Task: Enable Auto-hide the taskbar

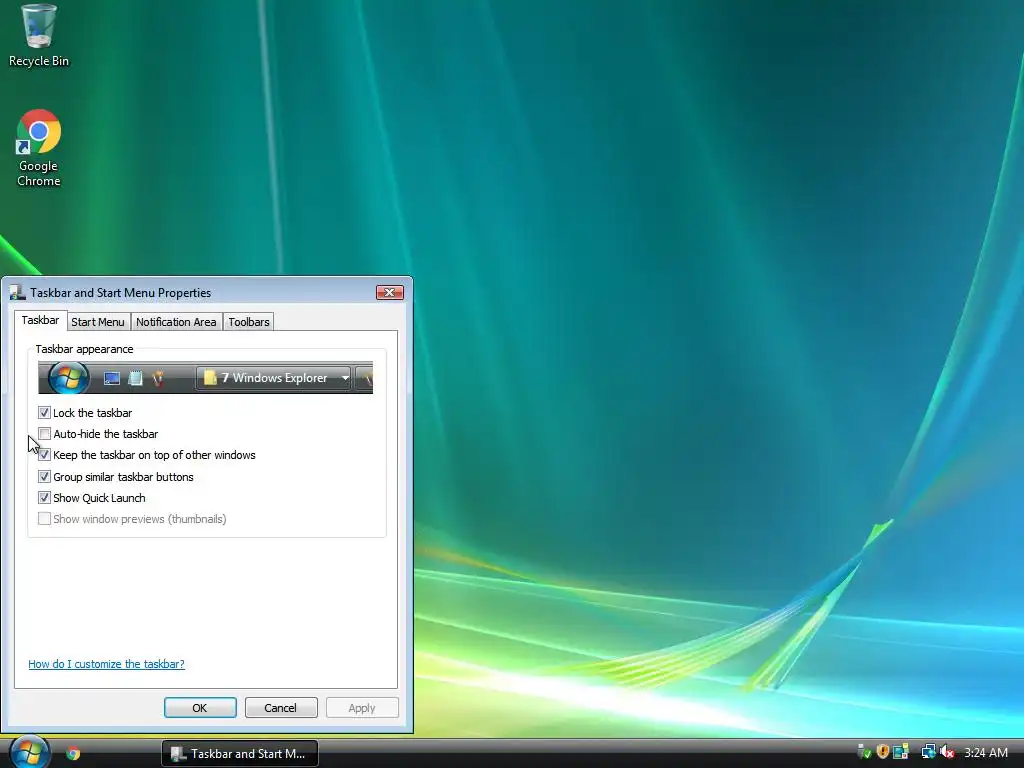Action: pos(44,434)
